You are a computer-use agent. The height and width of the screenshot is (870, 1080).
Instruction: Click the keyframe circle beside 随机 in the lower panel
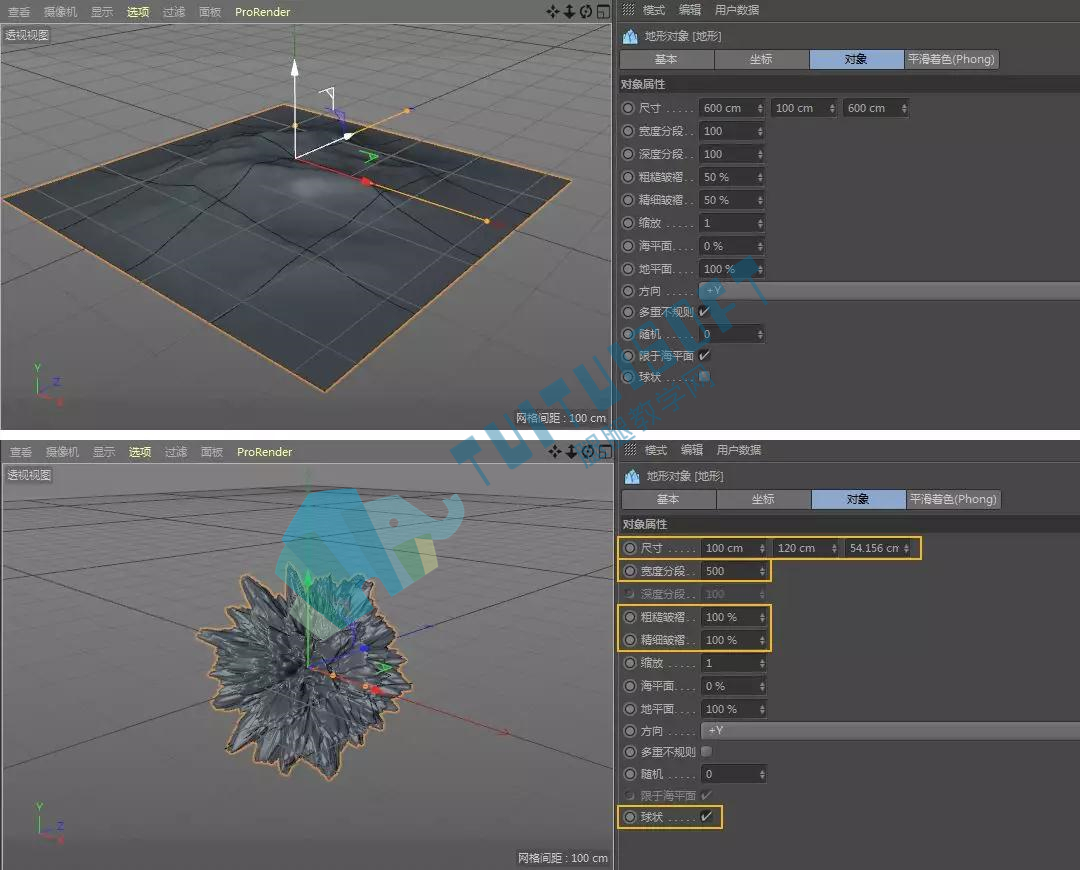(x=630, y=774)
